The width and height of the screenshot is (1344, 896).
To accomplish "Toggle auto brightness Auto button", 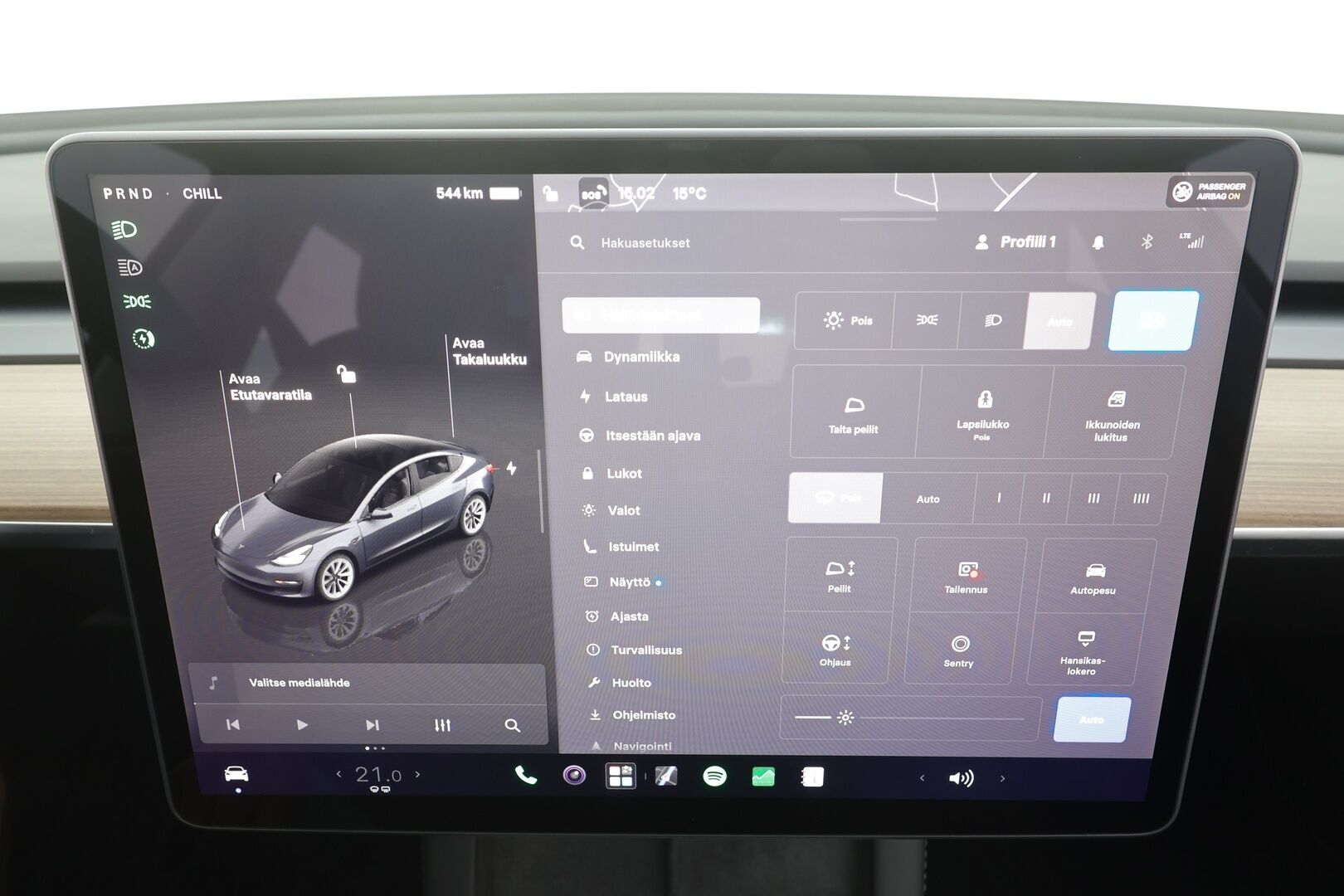I will coord(1092,719).
